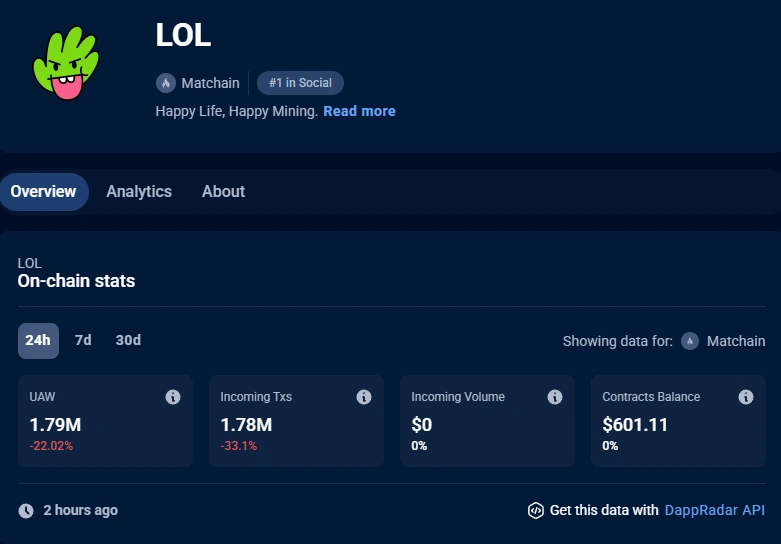Open the Incoming Txs info icon
This screenshot has height=544, width=781.
364,397
